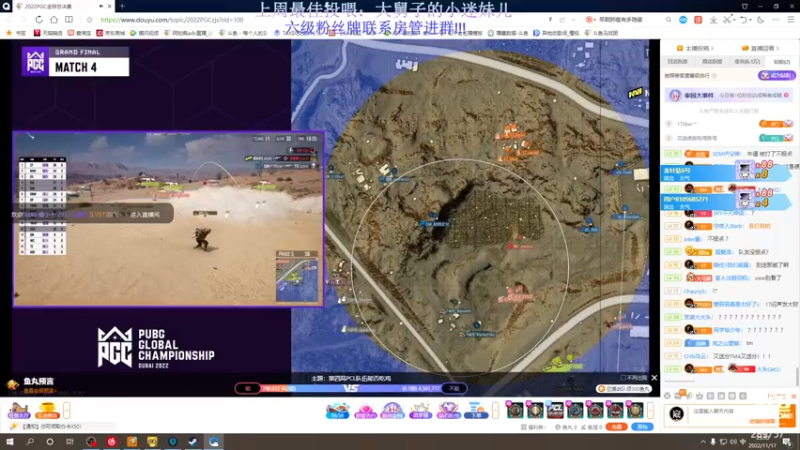Select ranked user 17Xbei row
Screen dimensions: 800x450
tap(729, 123)
